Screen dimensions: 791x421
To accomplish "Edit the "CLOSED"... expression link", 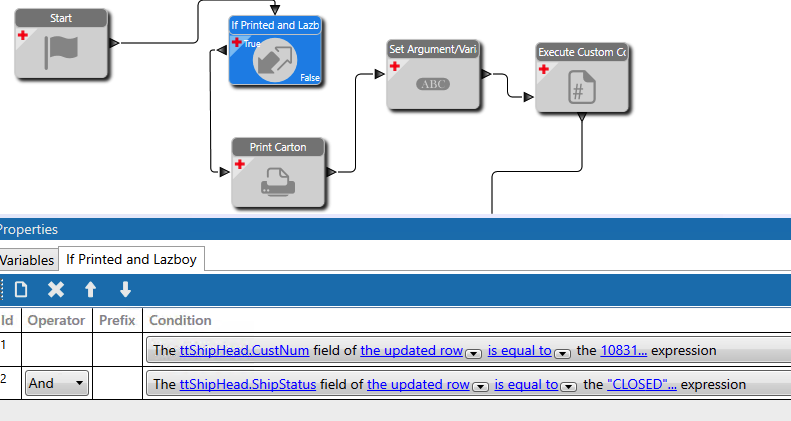I will tap(642, 384).
